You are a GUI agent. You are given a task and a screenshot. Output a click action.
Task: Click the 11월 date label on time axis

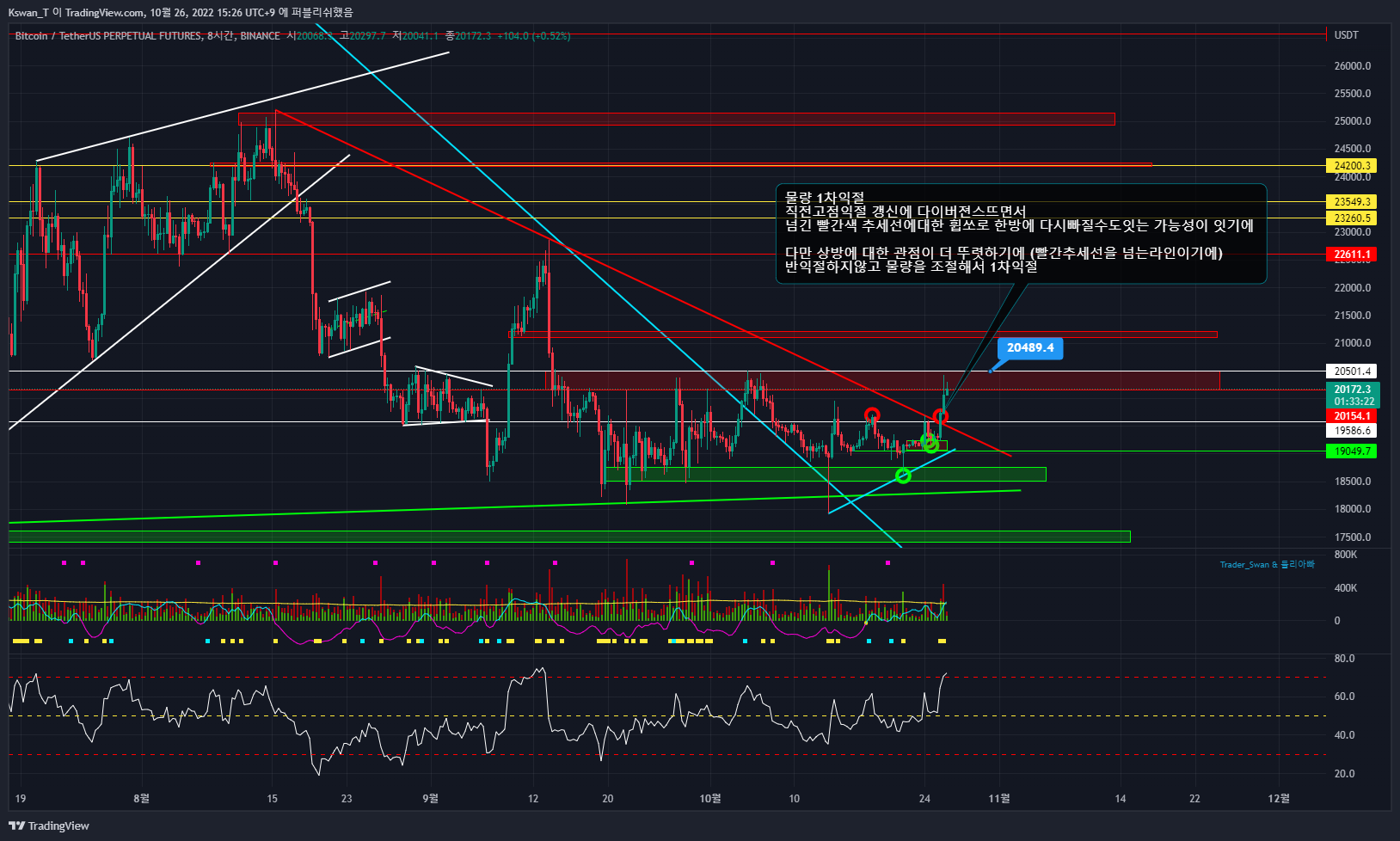tap(999, 799)
